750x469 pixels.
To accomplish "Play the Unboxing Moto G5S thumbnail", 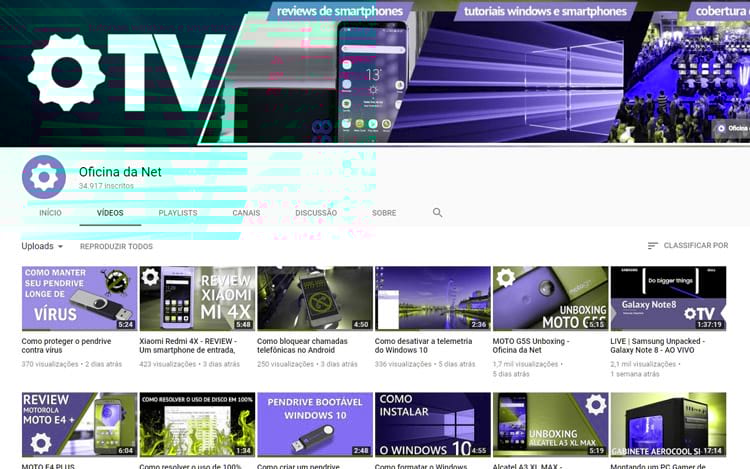I will [x=551, y=298].
